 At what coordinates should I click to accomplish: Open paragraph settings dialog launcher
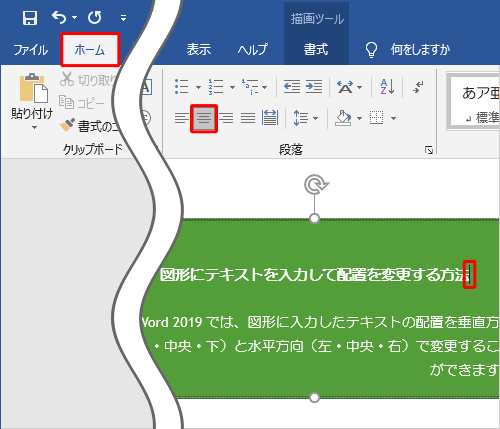429,150
